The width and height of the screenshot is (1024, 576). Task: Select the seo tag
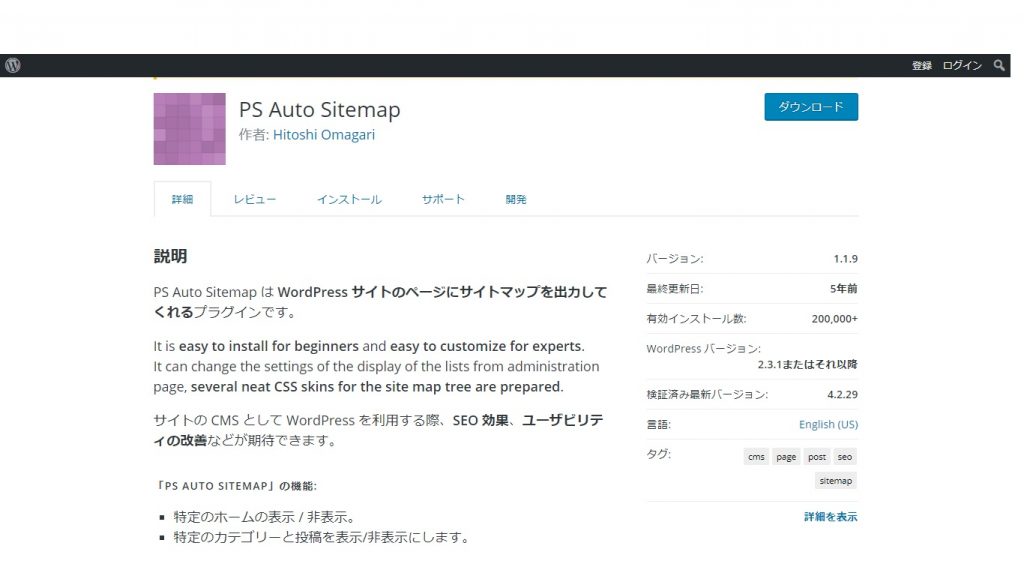[x=844, y=456]
